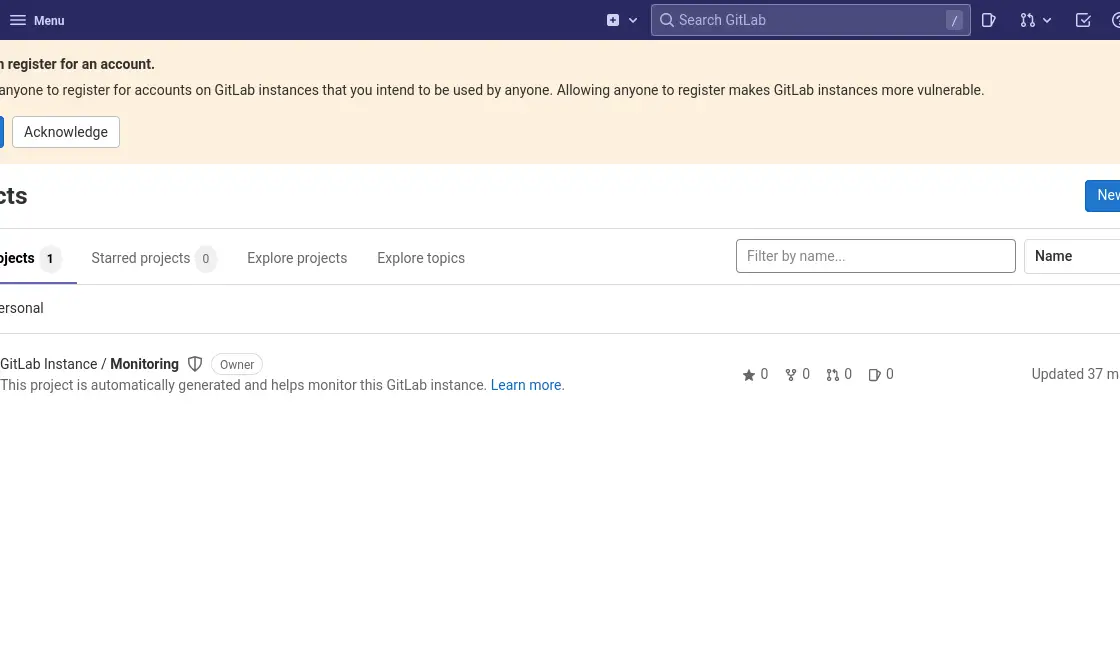Open the Name sort dropdown
Screen dimensions: 1120x655
(x=1070, y=256)
